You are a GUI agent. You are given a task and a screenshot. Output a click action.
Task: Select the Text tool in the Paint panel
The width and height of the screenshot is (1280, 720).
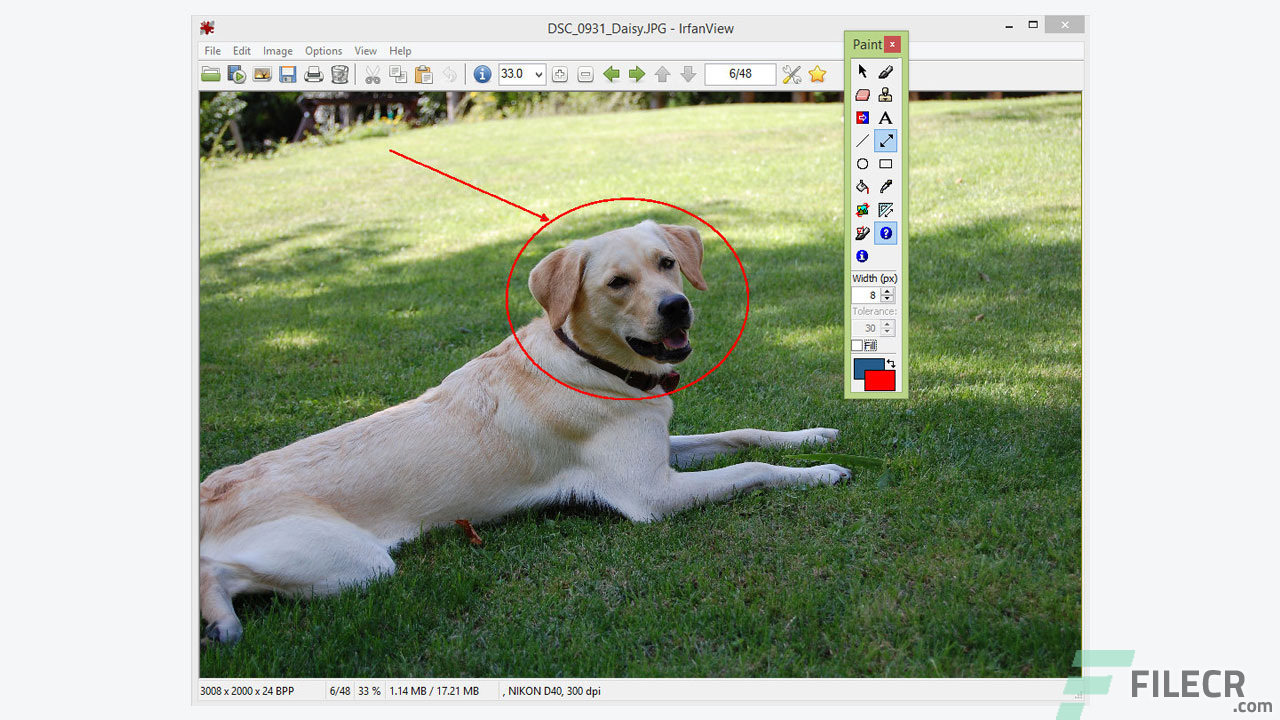click(x=885, y=118)
